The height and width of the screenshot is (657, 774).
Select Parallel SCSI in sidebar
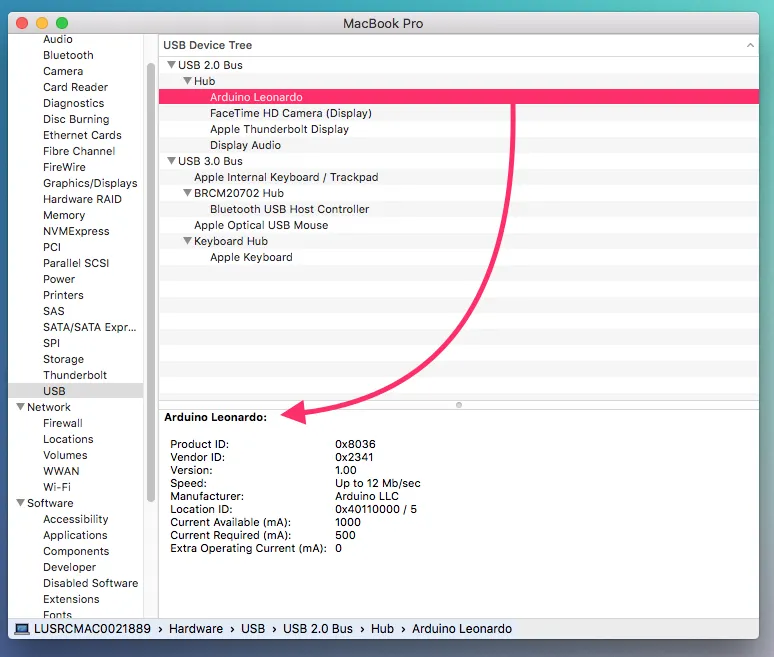pos(76,263)
